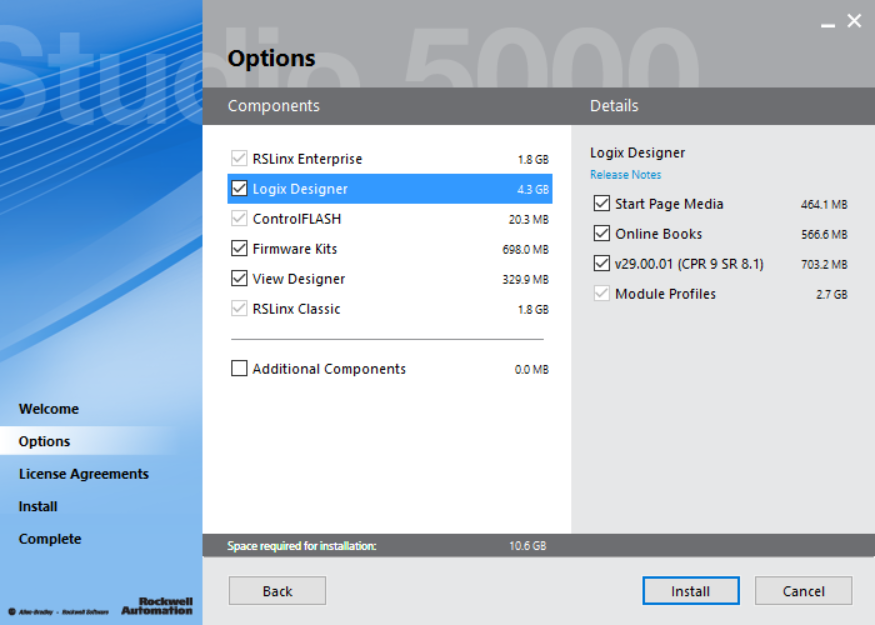Click the Online Books label
This screenshot has width=875, height=625.
658,234
